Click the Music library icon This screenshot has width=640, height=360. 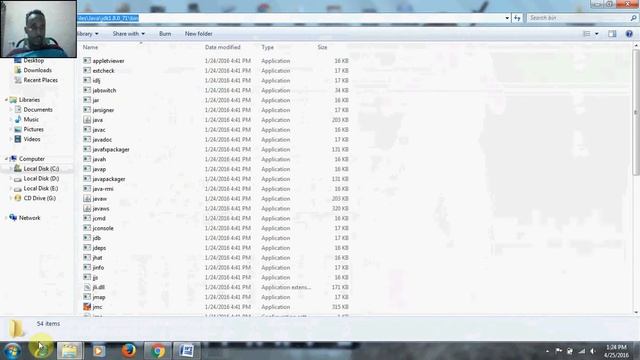[18, 119]
